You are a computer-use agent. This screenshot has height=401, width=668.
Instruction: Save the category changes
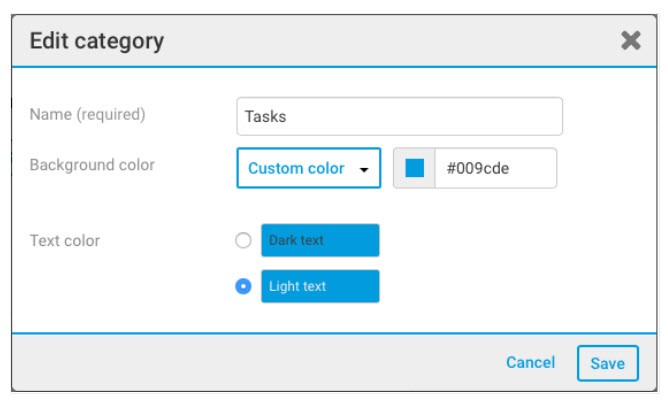coord(607,363)
